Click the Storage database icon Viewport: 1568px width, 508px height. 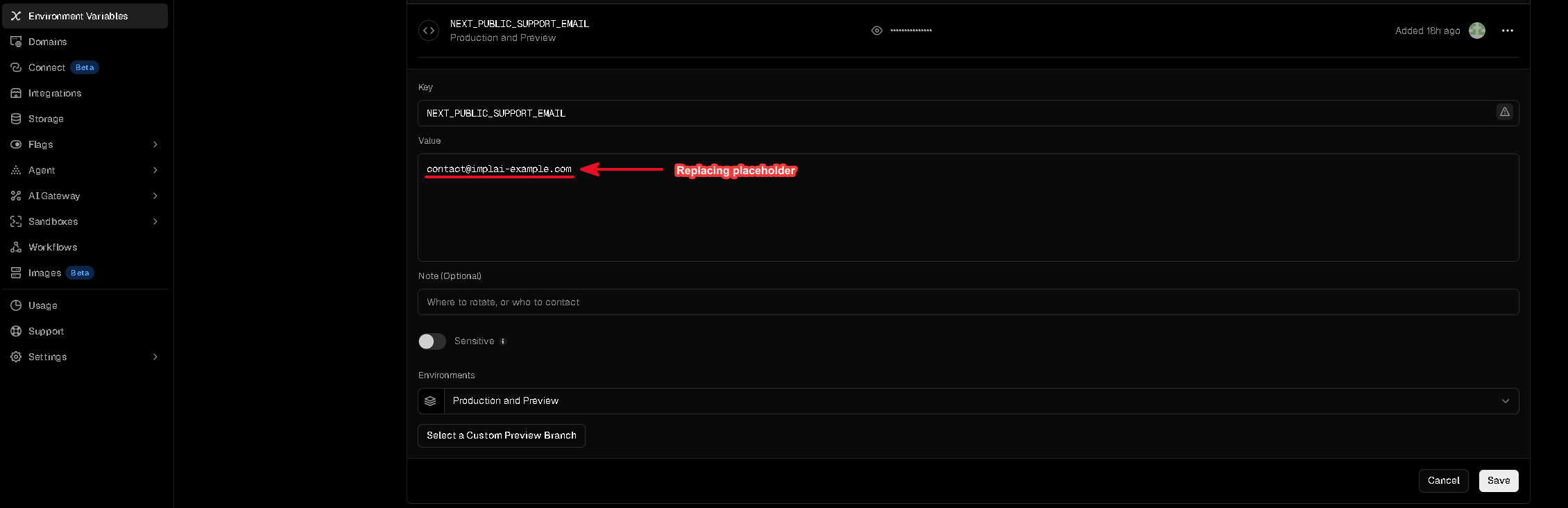(x=16, y=119)
